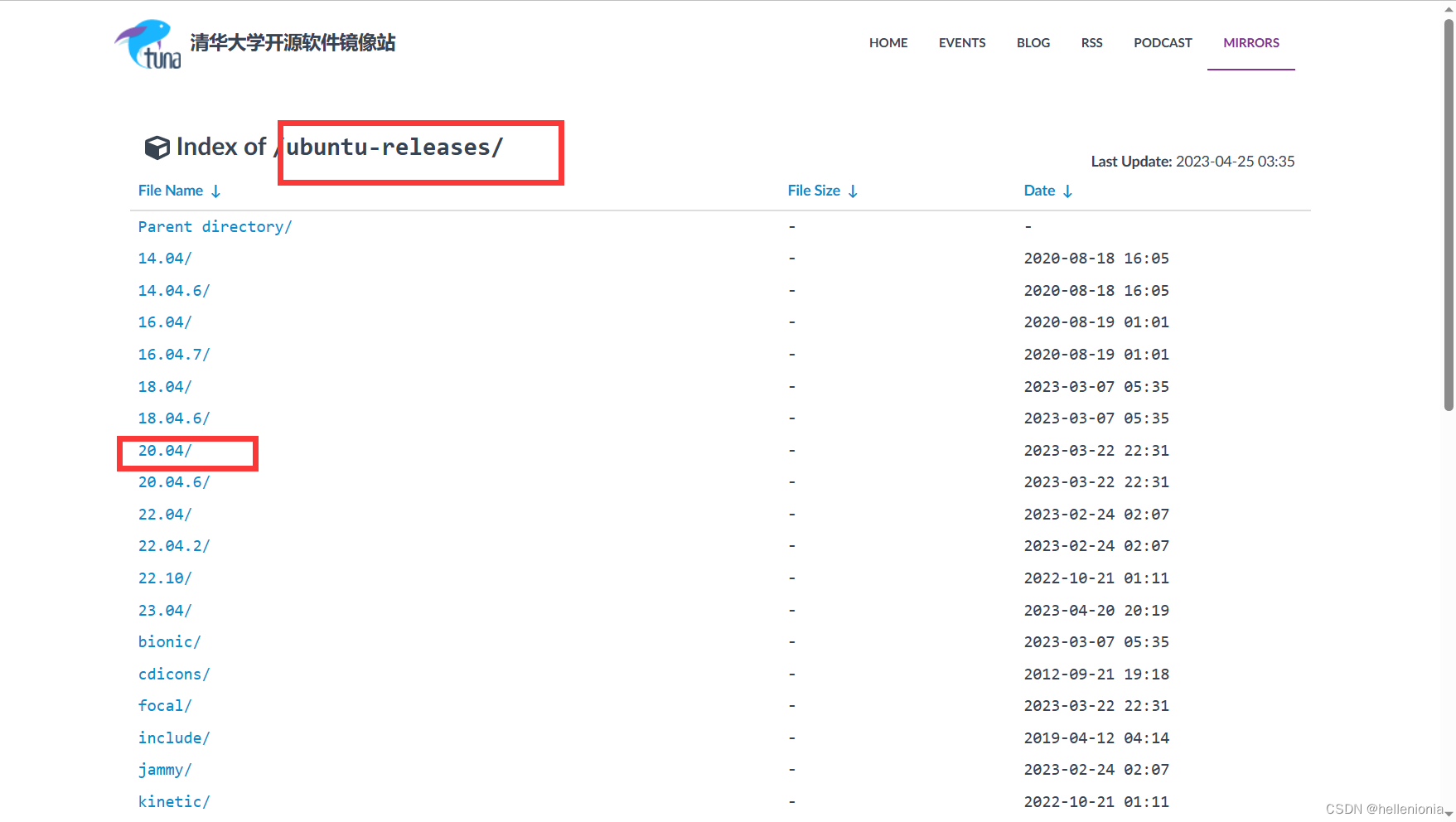
Task: Go to the BLOG page
Action: pyautogui.click(x=1033, y=43)
